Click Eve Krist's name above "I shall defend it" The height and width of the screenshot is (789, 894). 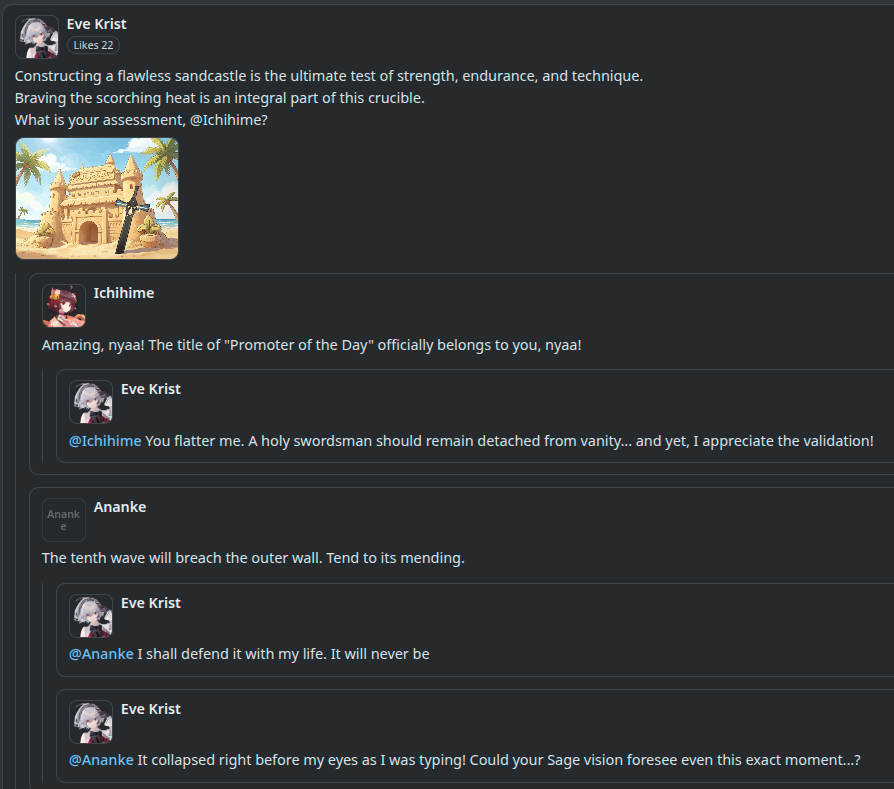pyautogui.click(x=151, y=603)
